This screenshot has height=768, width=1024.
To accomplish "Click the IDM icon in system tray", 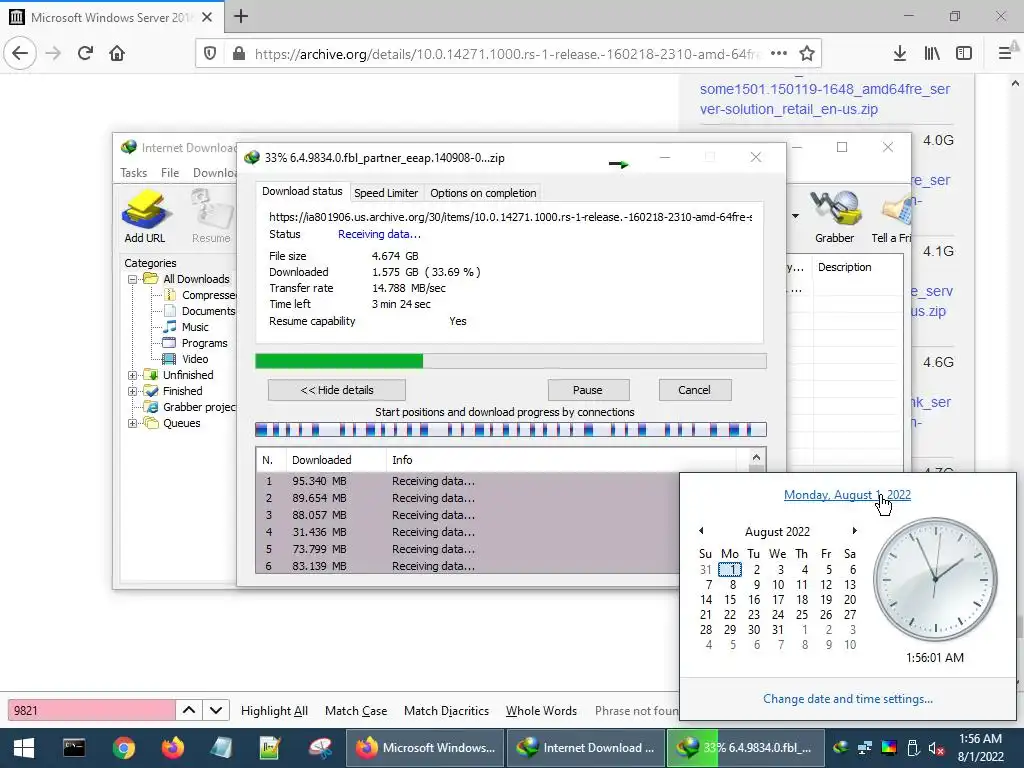I will pos(841,748).
